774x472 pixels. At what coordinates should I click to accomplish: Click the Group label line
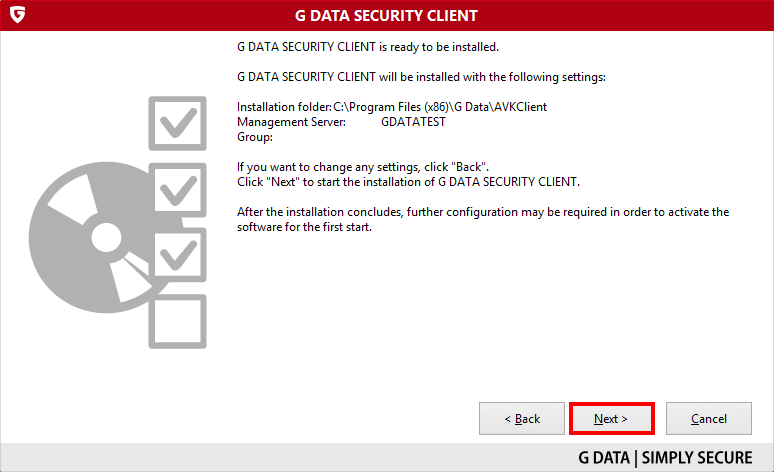click(x=255, y=137)
